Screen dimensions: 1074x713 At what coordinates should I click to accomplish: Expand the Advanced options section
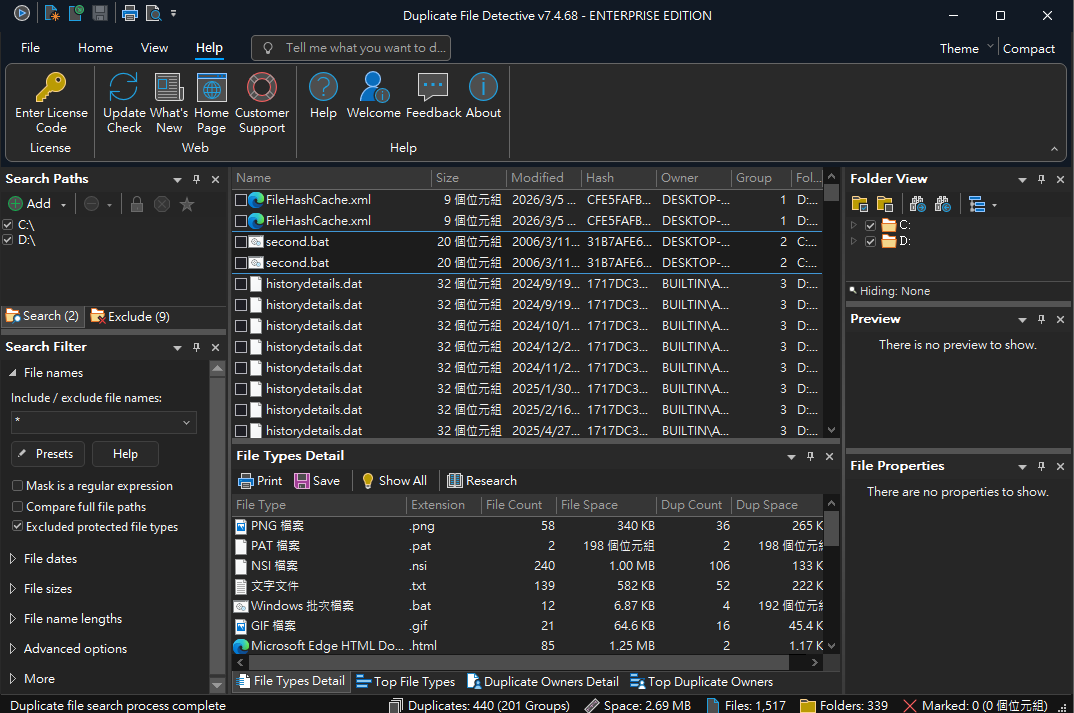click(75, 649)
